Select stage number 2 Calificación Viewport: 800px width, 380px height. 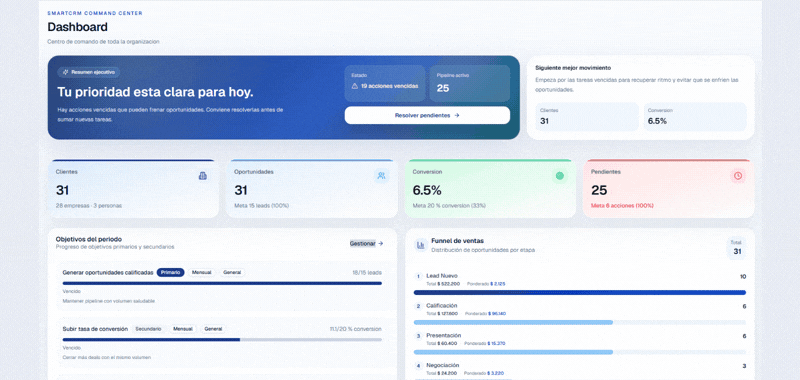pyautogui.click(x=418, y=306)
